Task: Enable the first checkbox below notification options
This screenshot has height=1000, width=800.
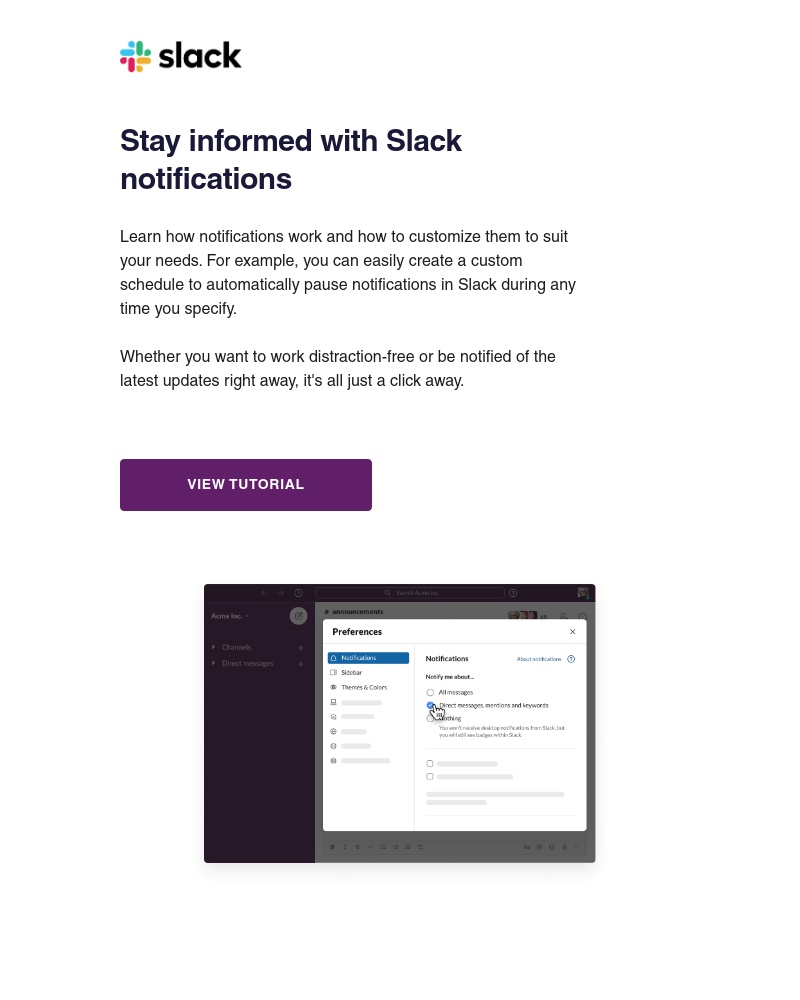Action: [430, 763]
